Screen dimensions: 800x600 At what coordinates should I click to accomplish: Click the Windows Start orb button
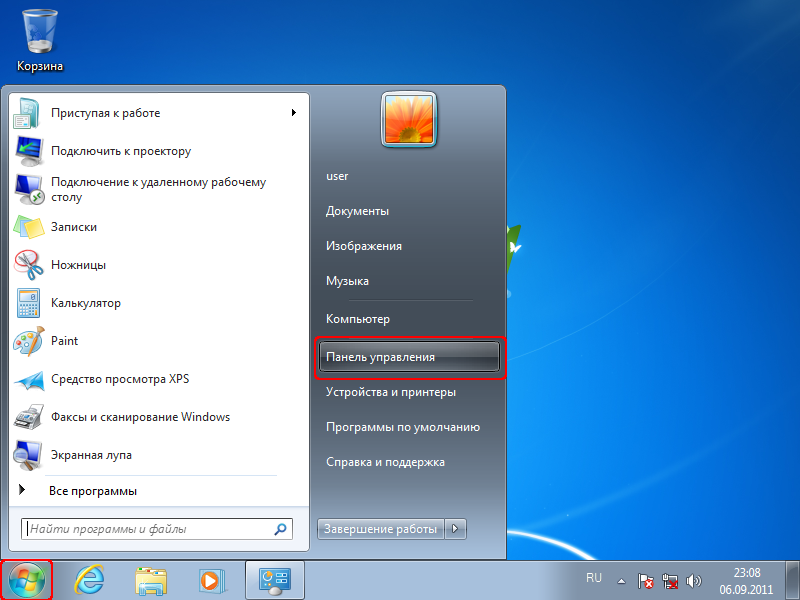(x=27, y=581)
